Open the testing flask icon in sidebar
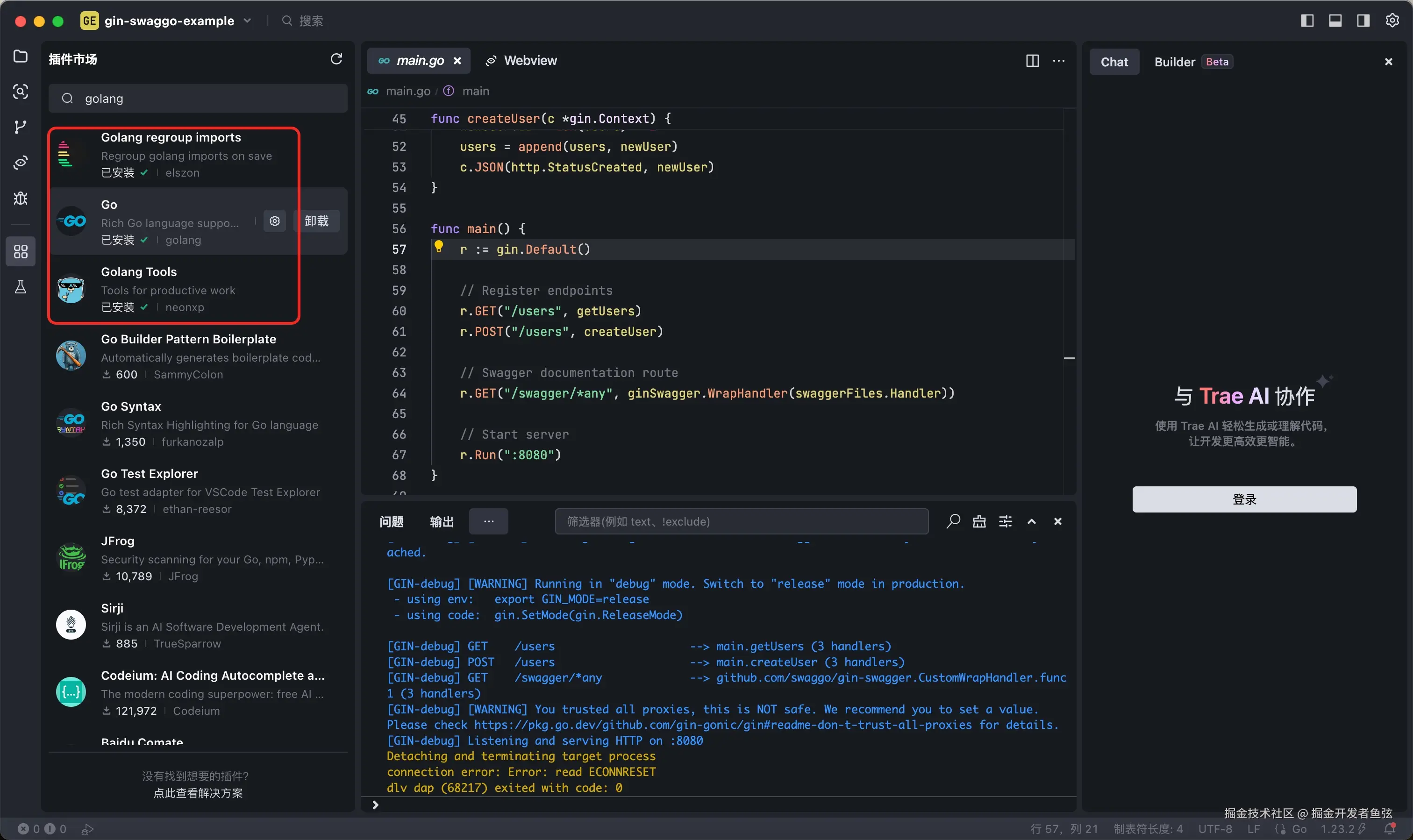Viewport: 1413px width, 840px height. pyautogui.click(x=21, y=287)
